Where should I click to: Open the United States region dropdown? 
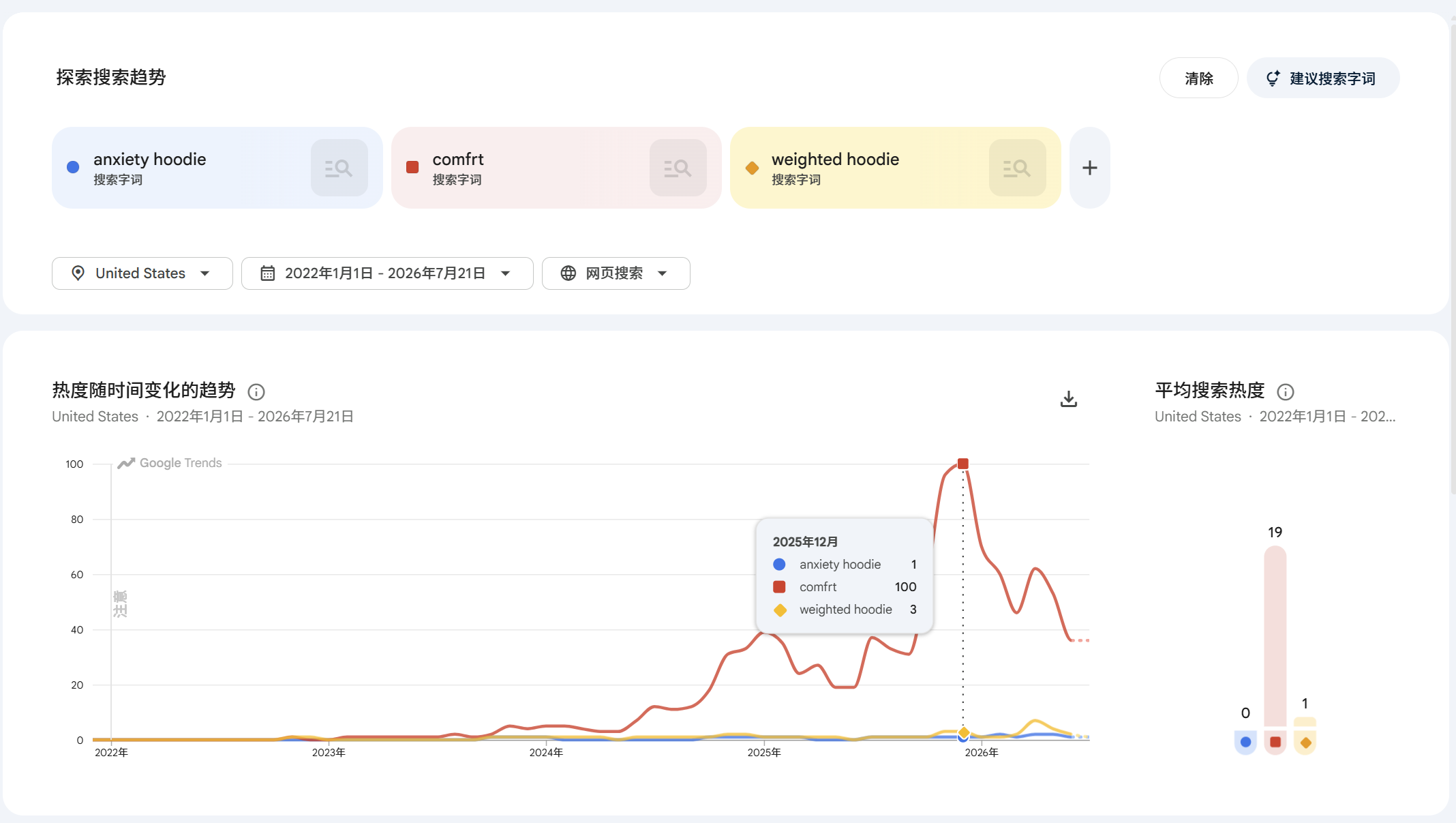coord(142,273)
